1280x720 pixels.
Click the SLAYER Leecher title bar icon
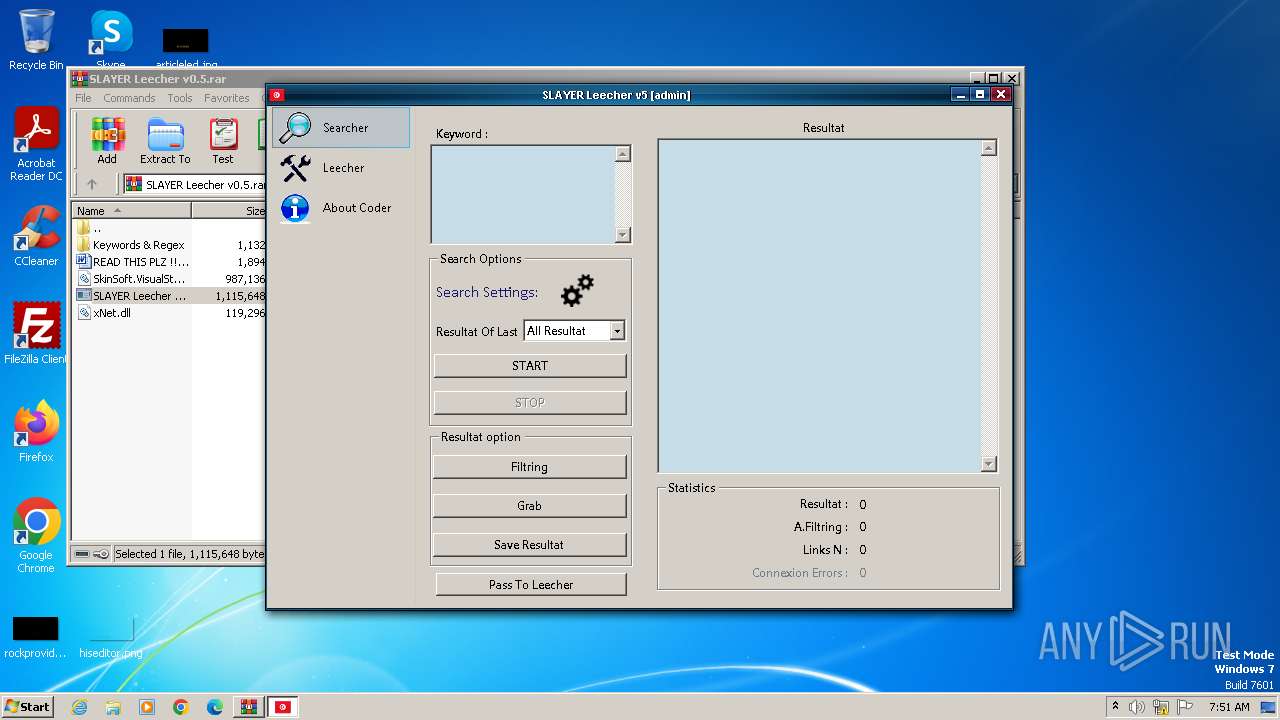click(x=277, y=95)
